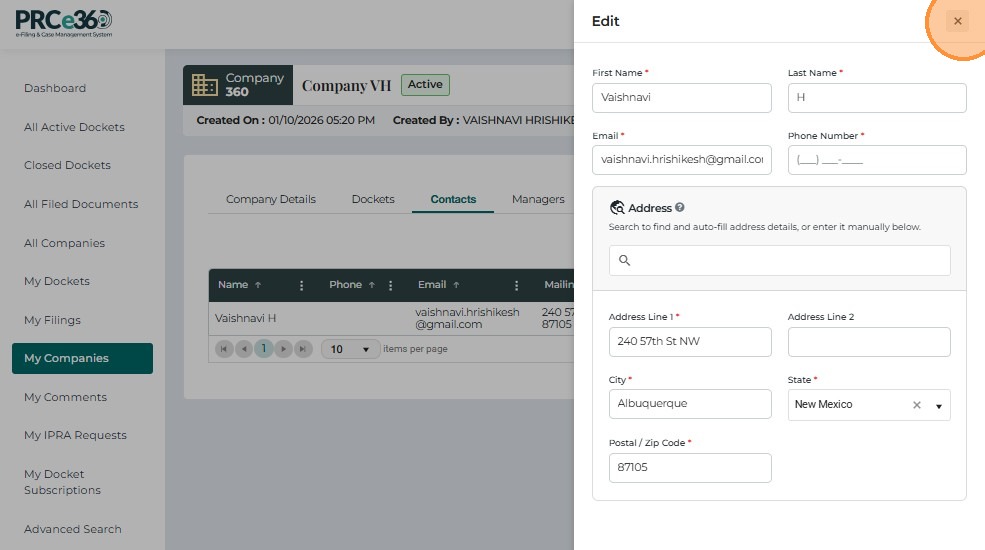Switch to Dockets tab
This screenshot has height=550, width=985.
(x=373, y=199)
